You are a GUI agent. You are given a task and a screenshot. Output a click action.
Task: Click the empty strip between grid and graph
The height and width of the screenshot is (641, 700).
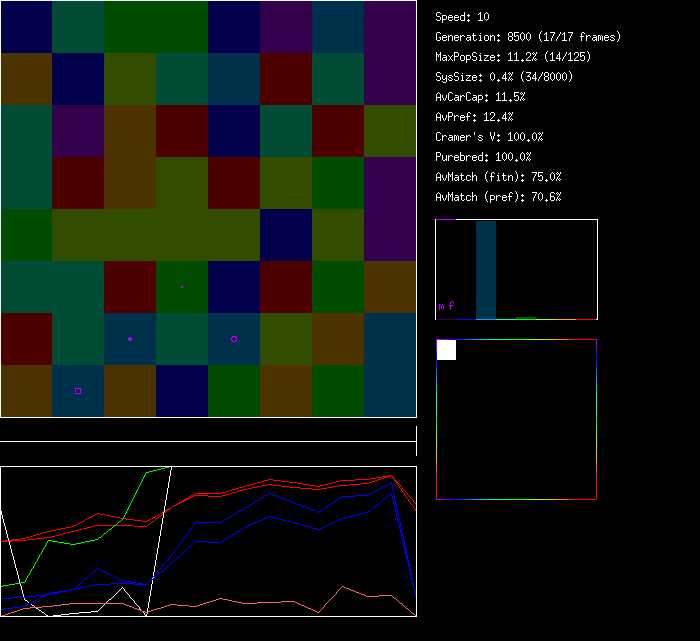(208, 431)
